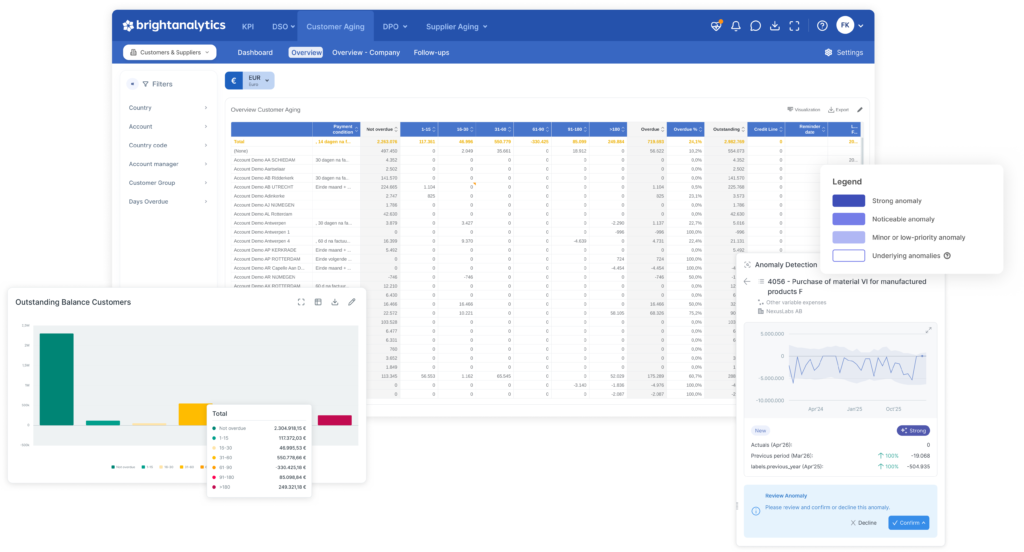Click the Noticeable anomaly color swatch
The width and height of the screenshot is (1024, 552).
(848, 219)
